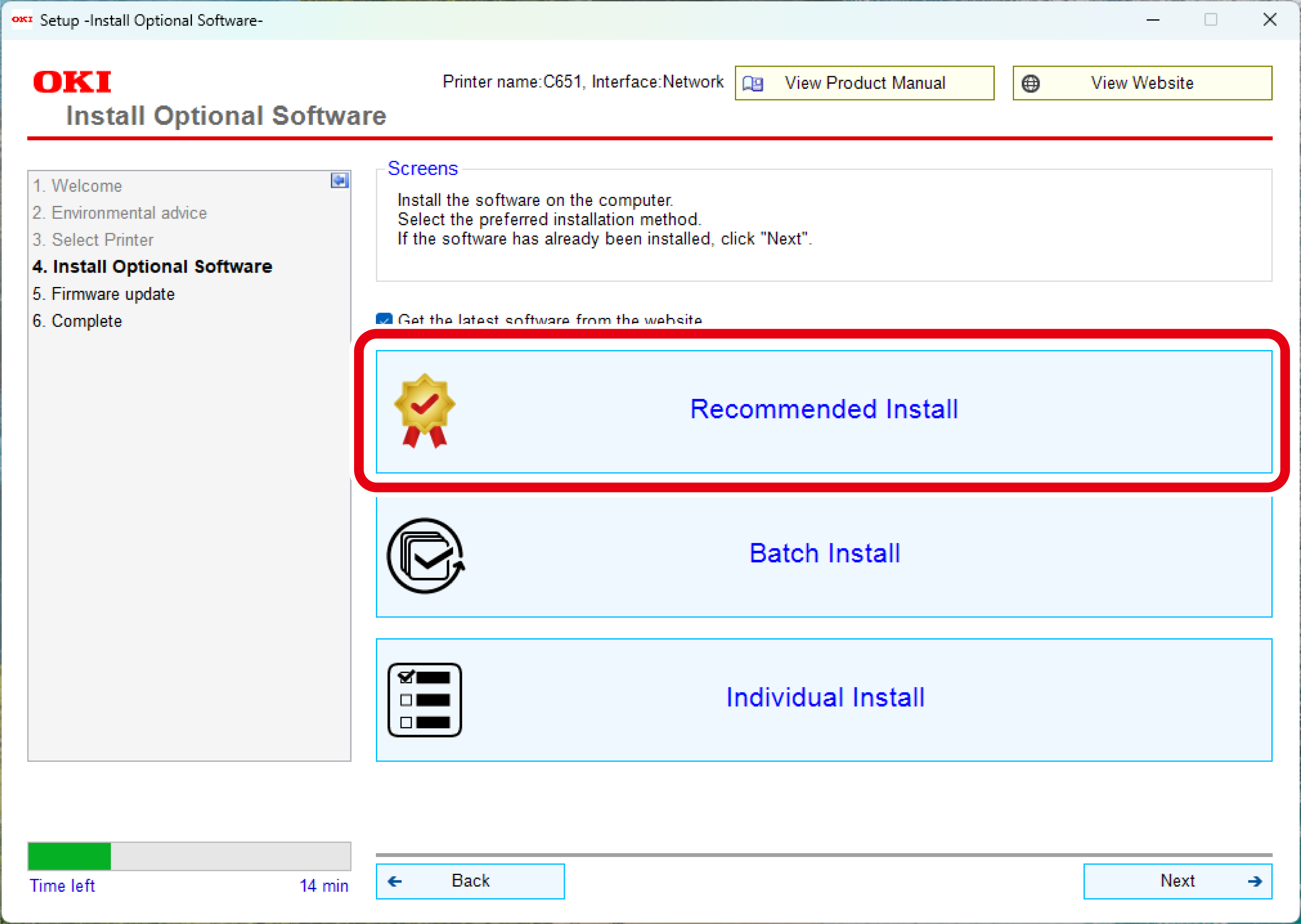Select step '6. Complete'
Image resolution: width=1301 pixels, height=924 pixels.
click(77, 321)
